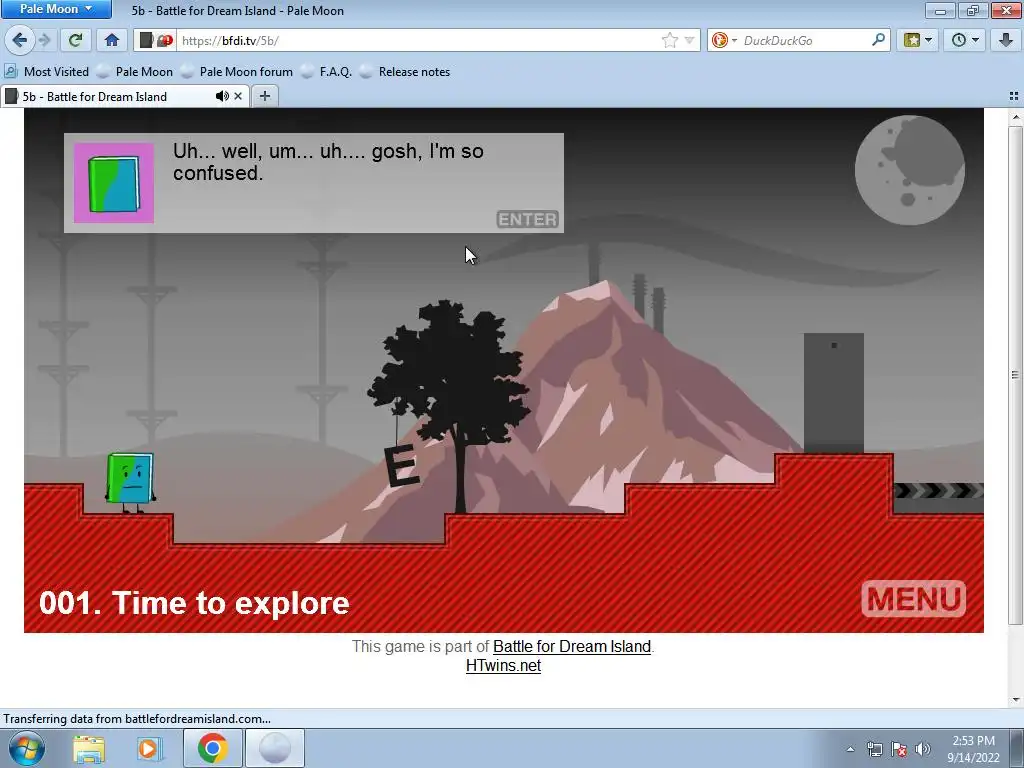Open a new tab with the plus button
Image resolution: width=1024 pixels, height=768 pixels.
264,97
